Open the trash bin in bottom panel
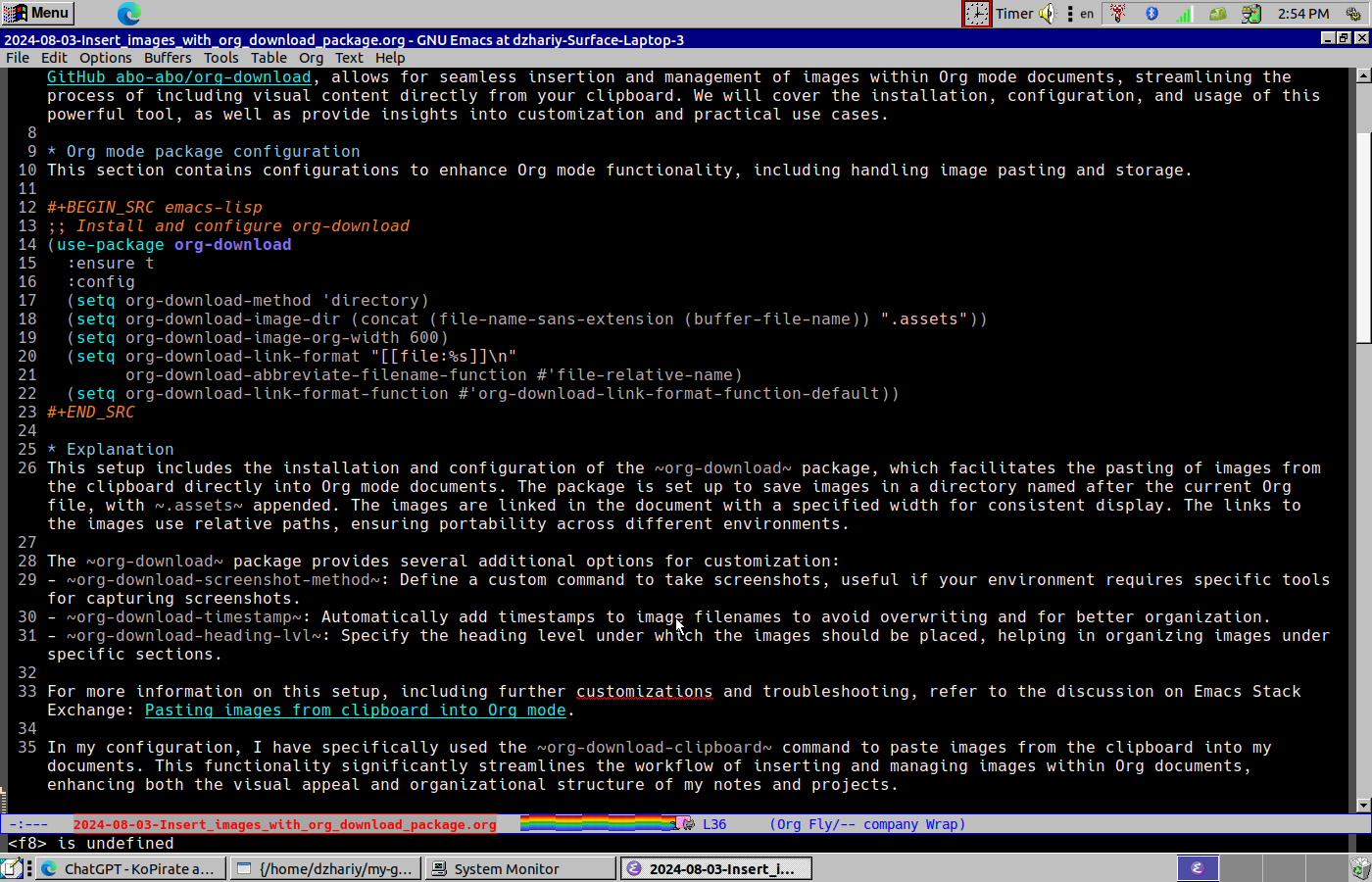 (1359, 868)
